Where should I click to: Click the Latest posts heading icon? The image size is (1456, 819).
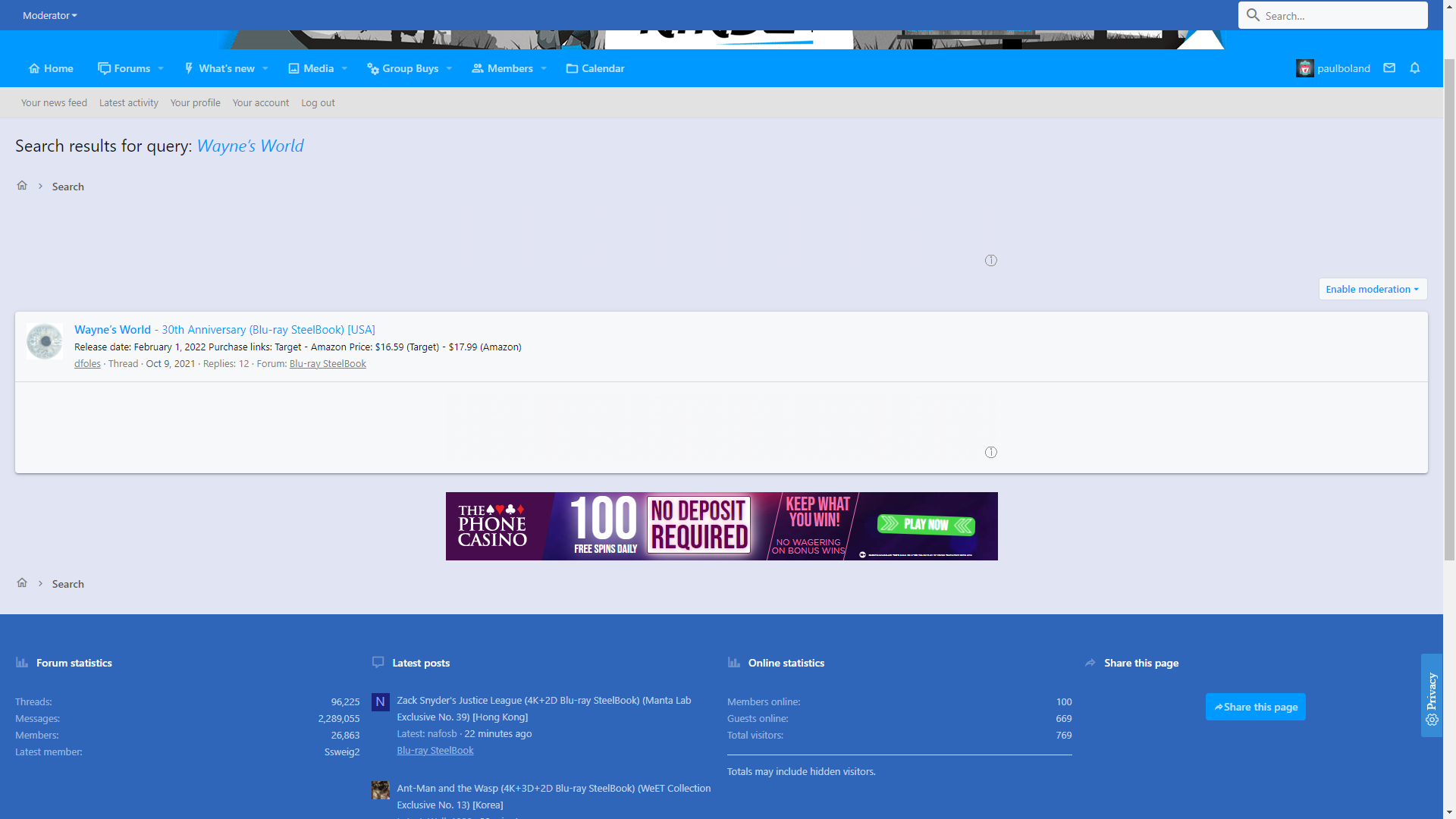pyautogui.click(x=378, y=662)
